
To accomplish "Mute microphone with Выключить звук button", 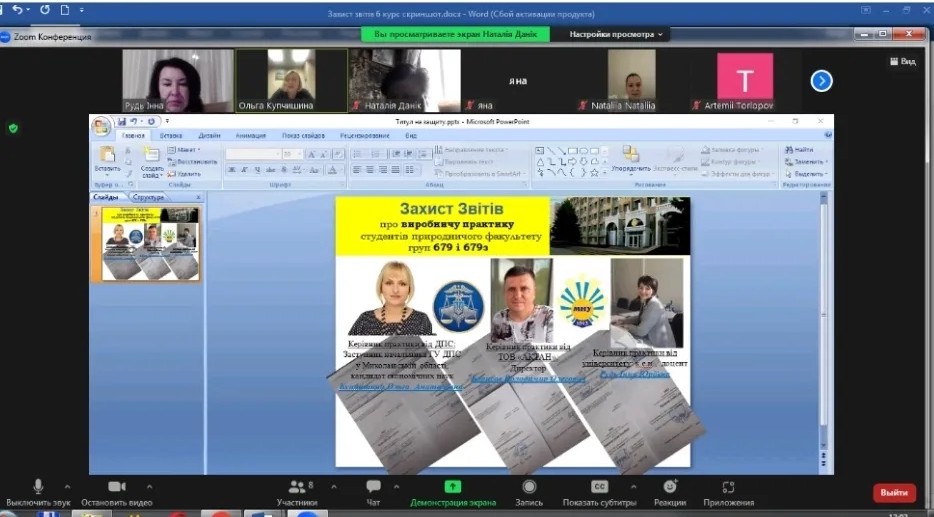I will [38, 488].
